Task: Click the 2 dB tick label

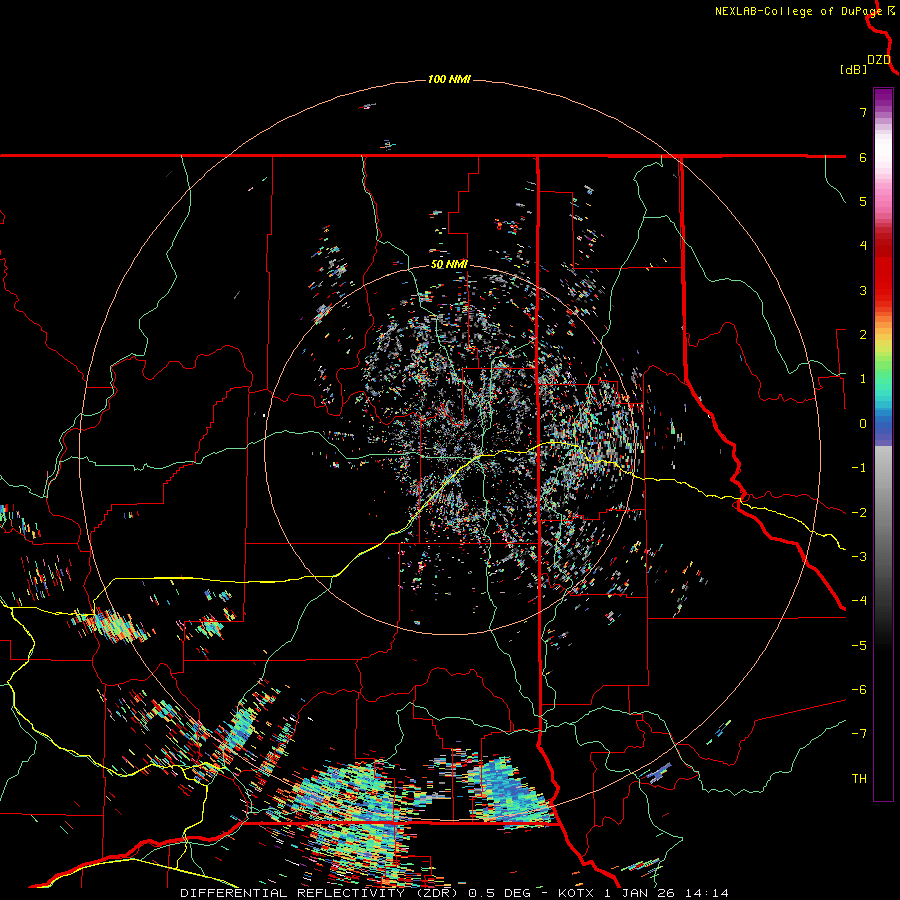Action: pyautogui.click(x=863, y=335)
